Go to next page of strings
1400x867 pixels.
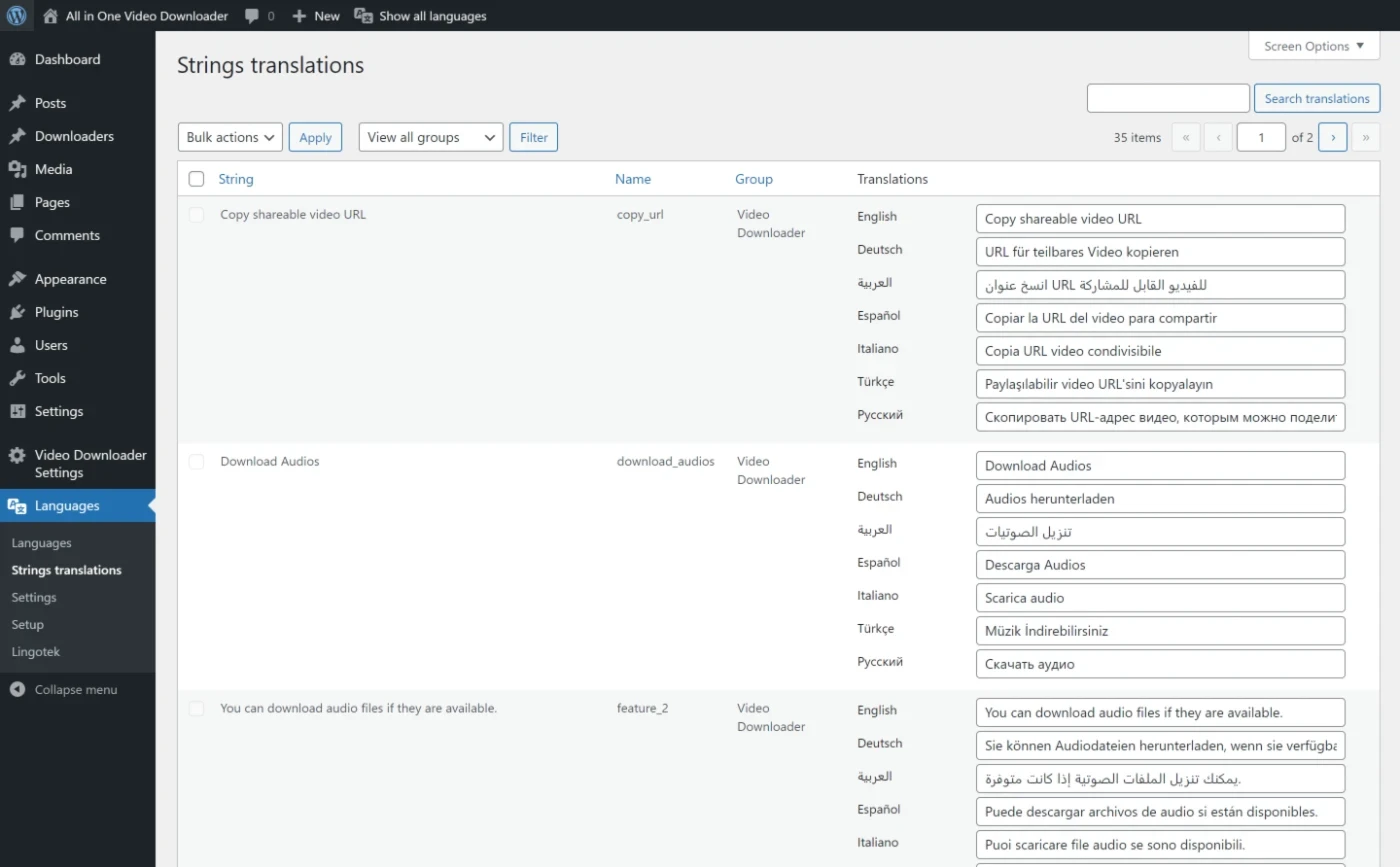coord(1332,137)
